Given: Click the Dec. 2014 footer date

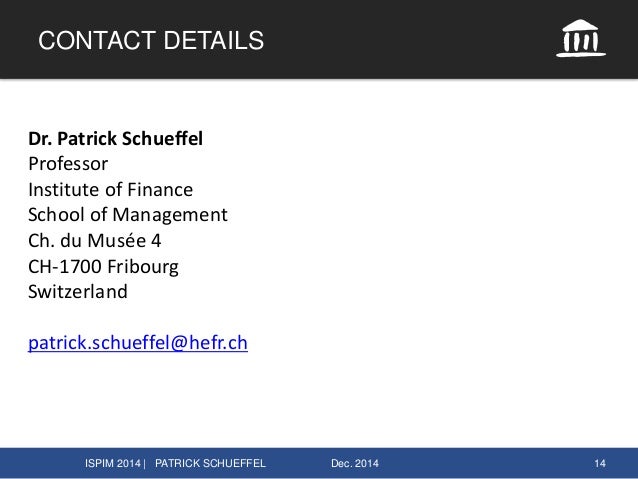Looking at the screenshot, I should tap(354, 463).
